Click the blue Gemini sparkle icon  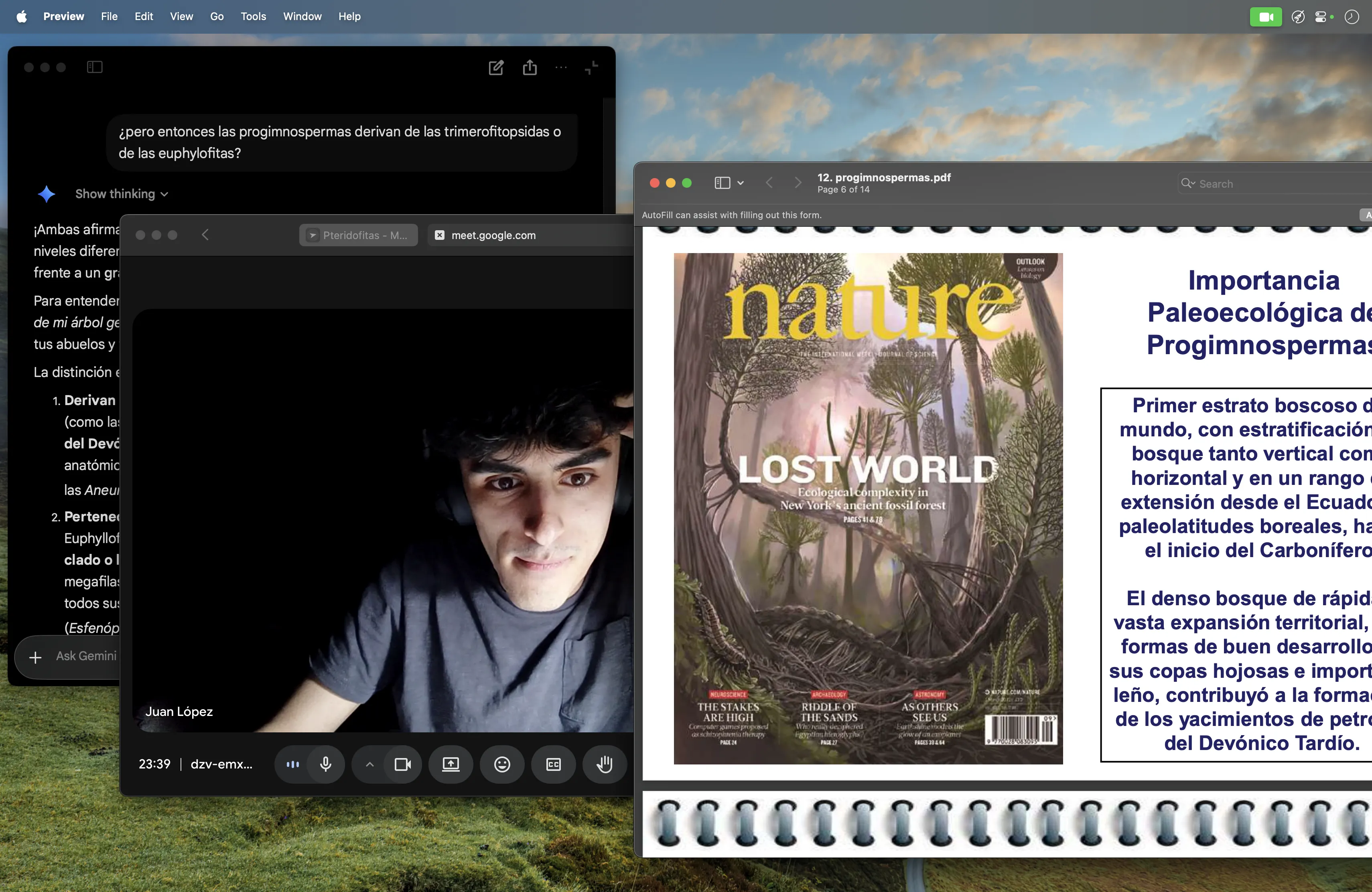pyautogui.click(x=47, y=194)
